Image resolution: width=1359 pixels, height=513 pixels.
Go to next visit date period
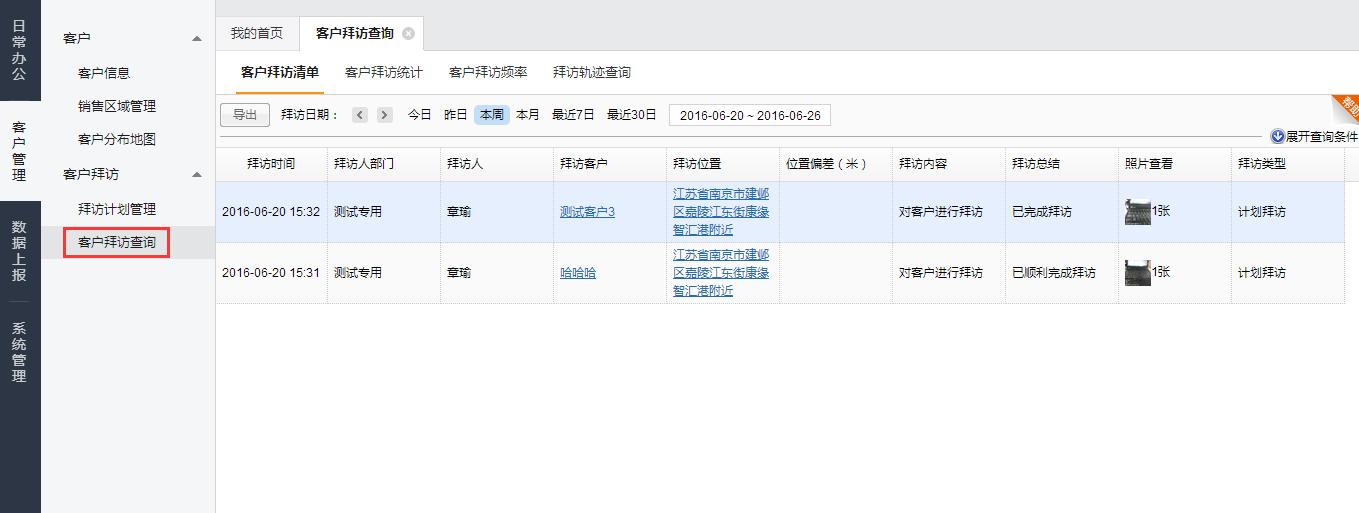(x=385, y=115)
